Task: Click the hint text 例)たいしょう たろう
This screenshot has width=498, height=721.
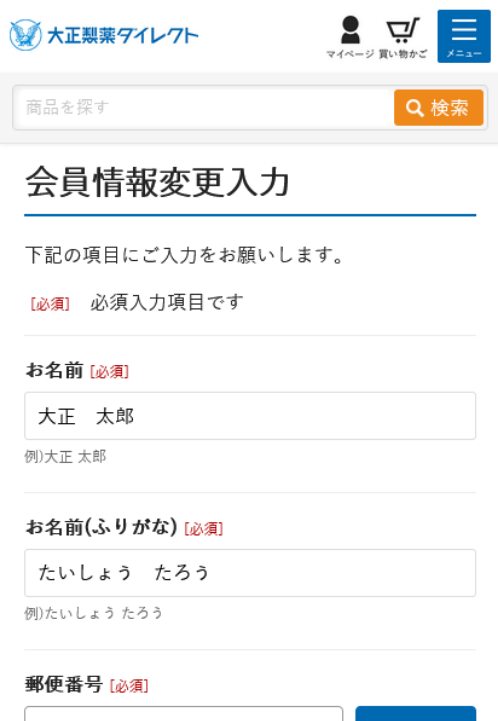Action: pyautogui.click(x=94, y=613)
